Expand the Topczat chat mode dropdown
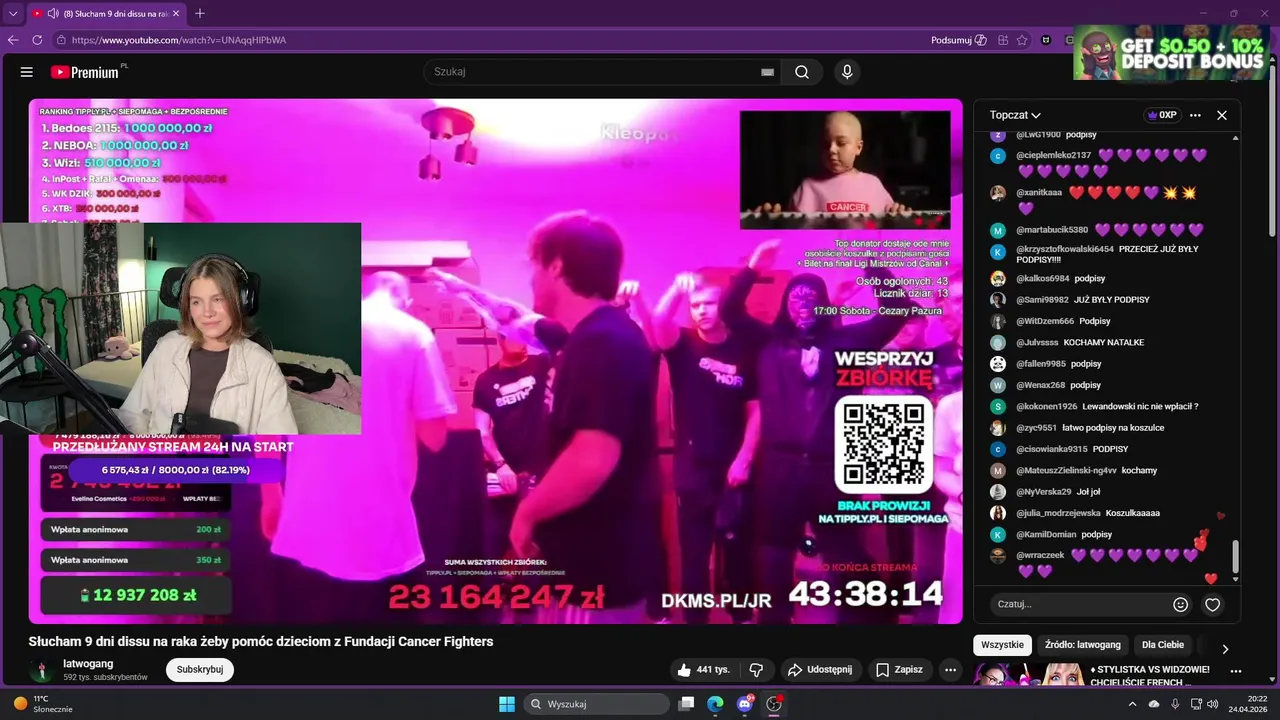1280x720 pixels. coord(1015,115)
